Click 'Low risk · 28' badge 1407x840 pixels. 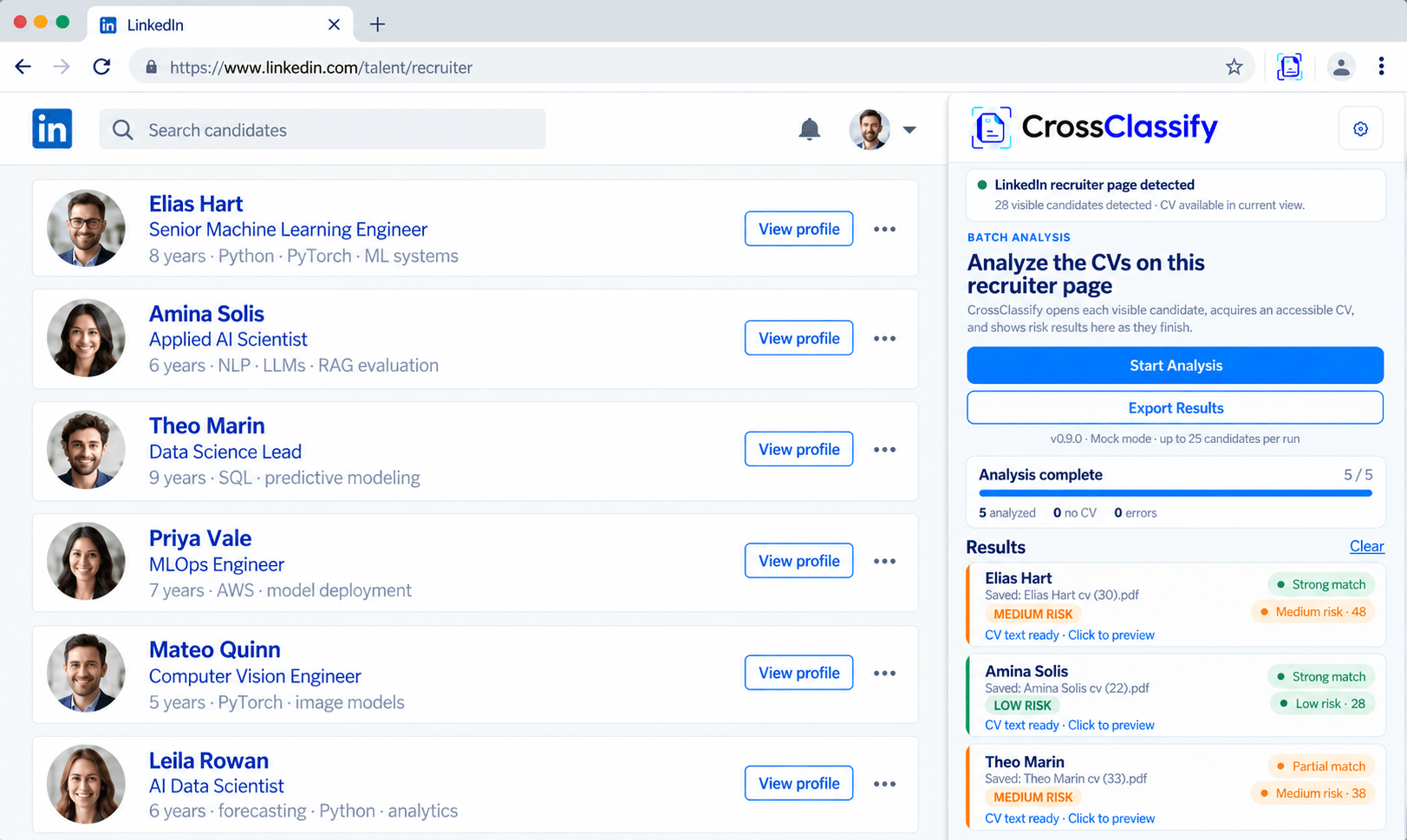pyautogui.click(x=1322, y=704)
